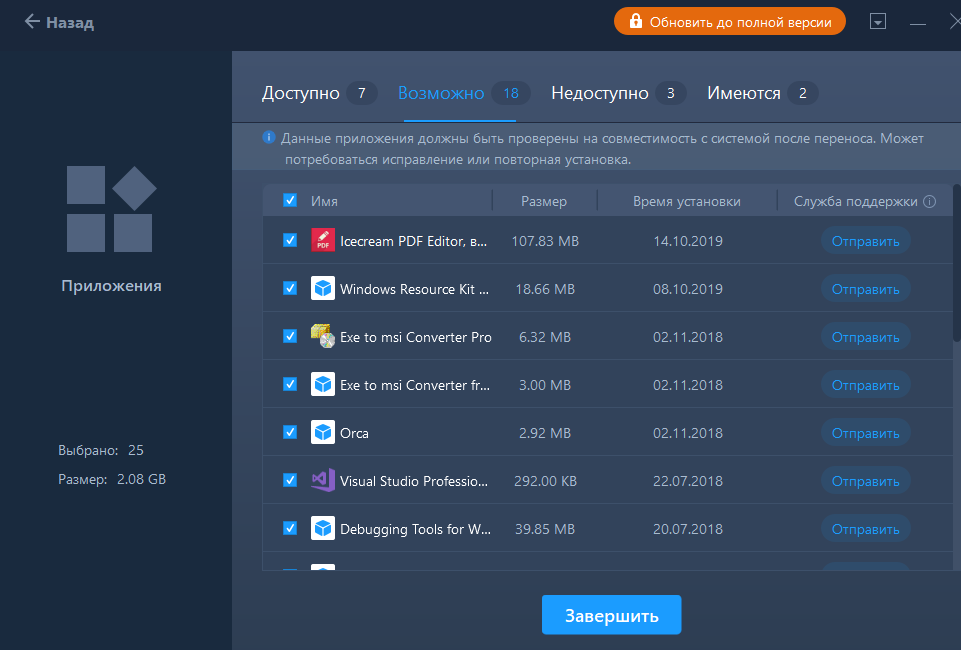Click the Windows Resource Kit icon

click(x=322, y=288)
